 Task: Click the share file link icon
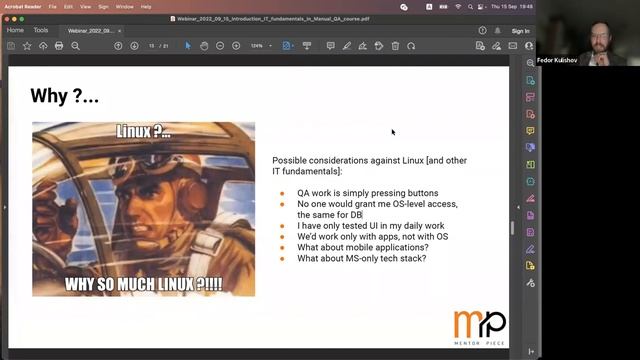pyautogui.click(x=480, y=46)
